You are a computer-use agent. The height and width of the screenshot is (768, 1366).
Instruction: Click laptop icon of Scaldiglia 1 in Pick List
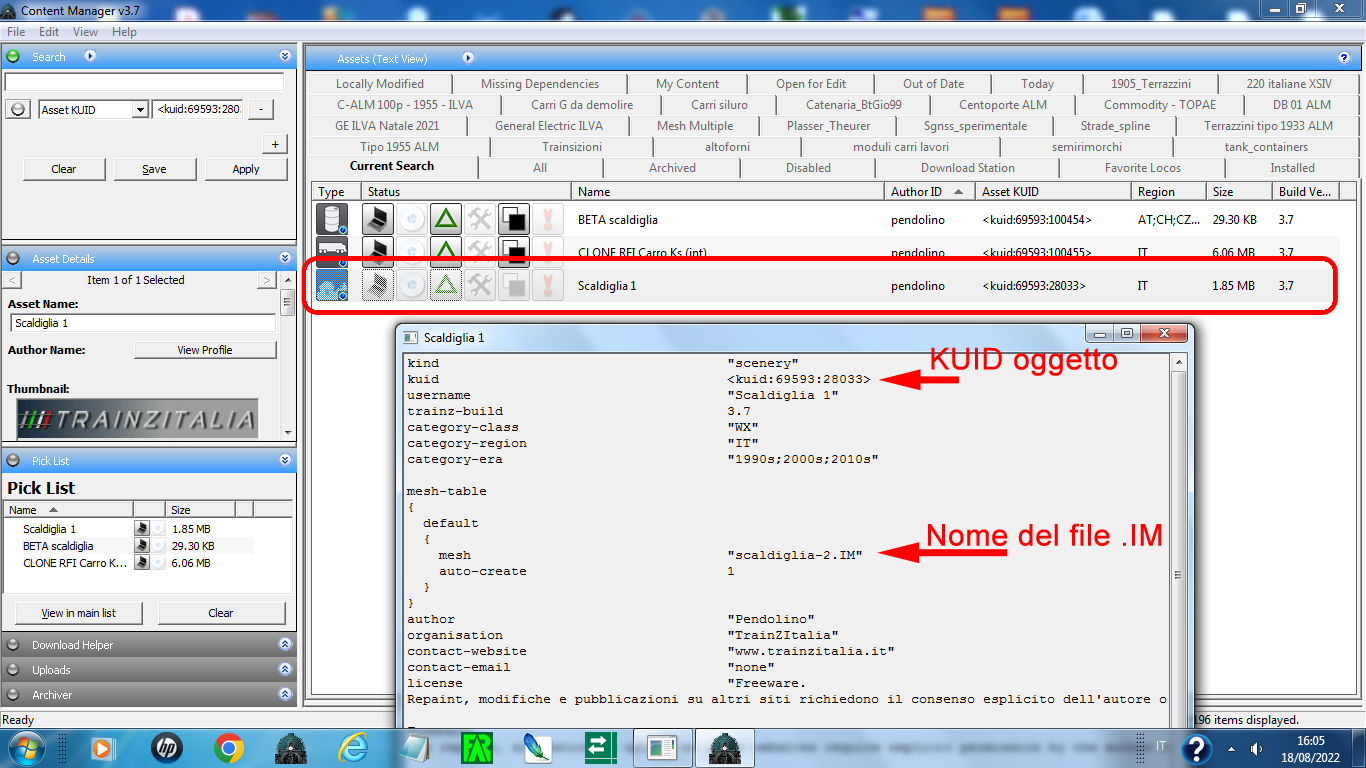coord(142,529)
